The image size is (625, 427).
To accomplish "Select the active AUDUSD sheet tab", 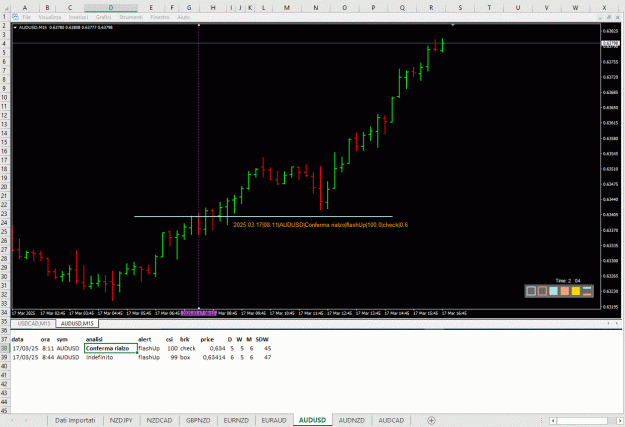I will click(x=312, y=420).
